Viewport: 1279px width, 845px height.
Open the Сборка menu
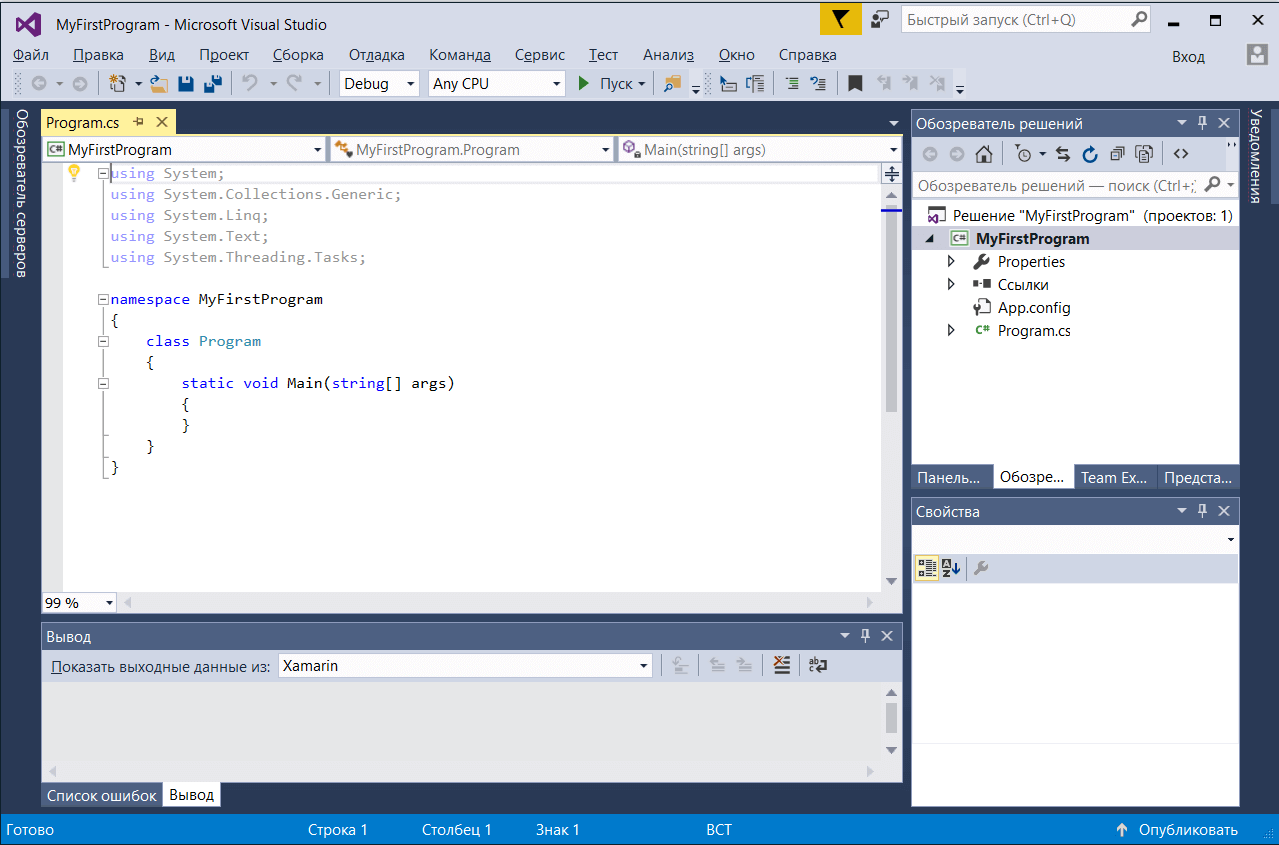[298, 55]
